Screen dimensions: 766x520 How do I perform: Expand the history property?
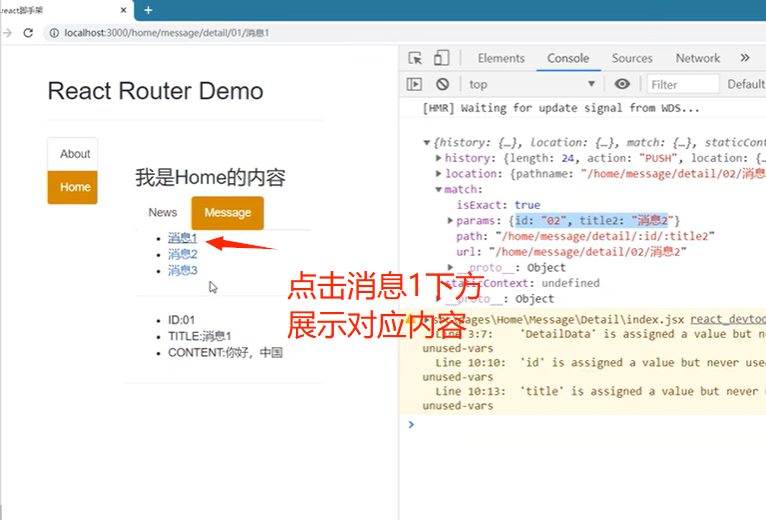coord(438,158)
